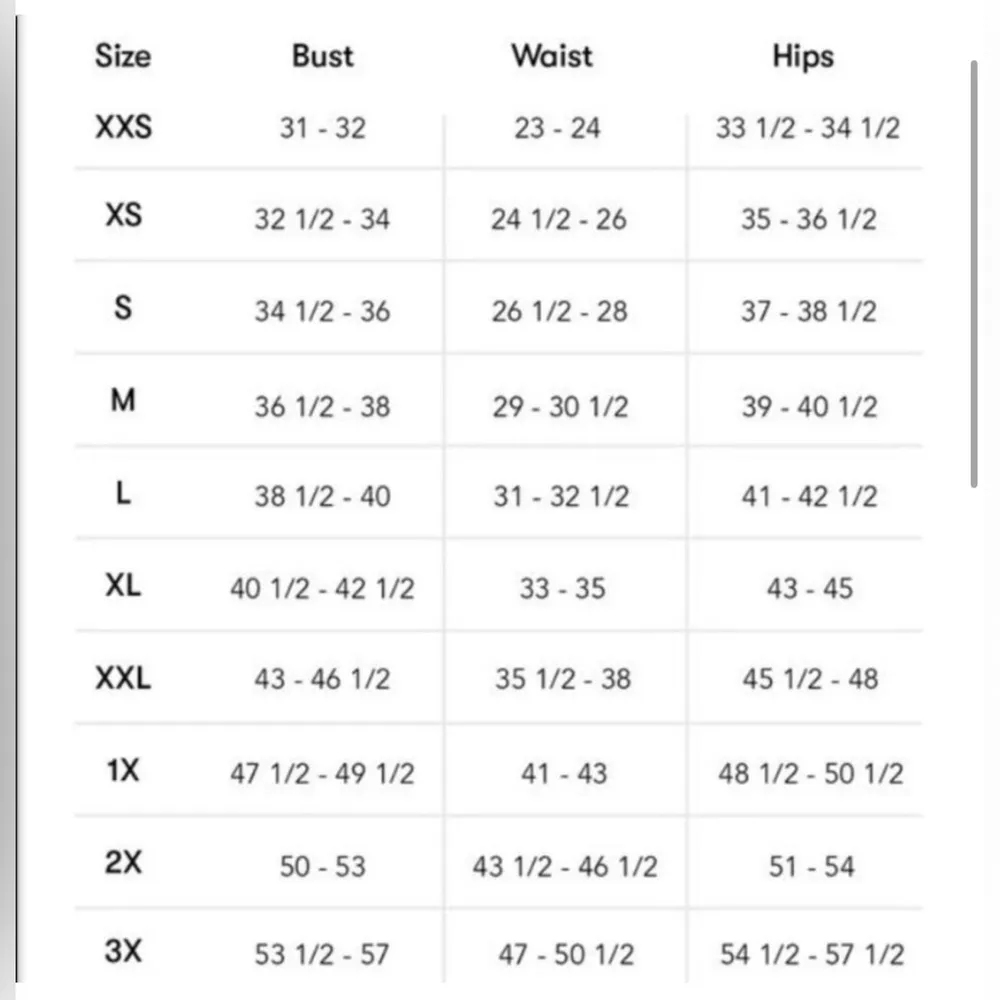
Task: Select the XXS size row label
Action: point(123,128)
